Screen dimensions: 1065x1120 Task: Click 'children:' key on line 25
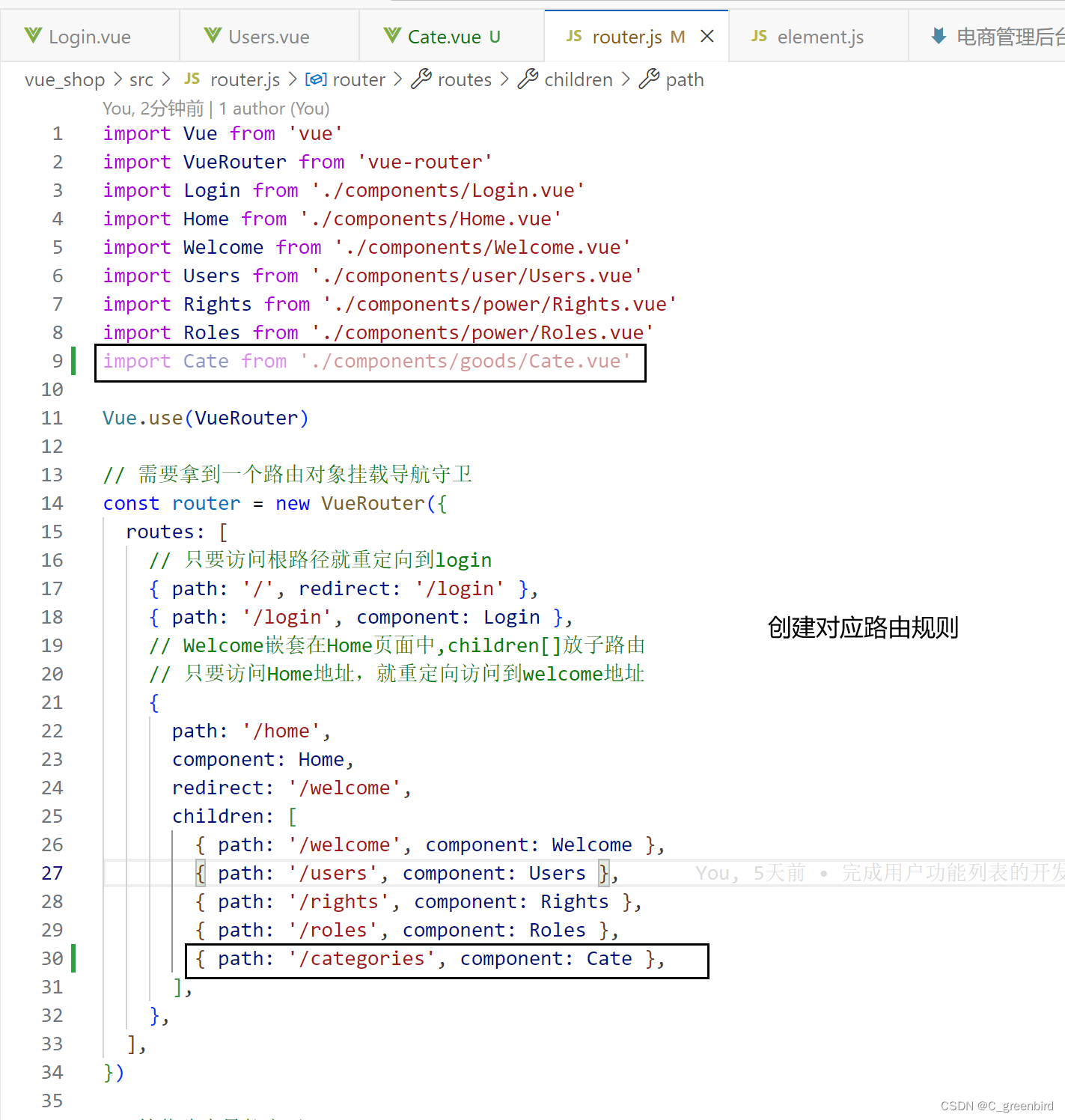pos(223,816)
